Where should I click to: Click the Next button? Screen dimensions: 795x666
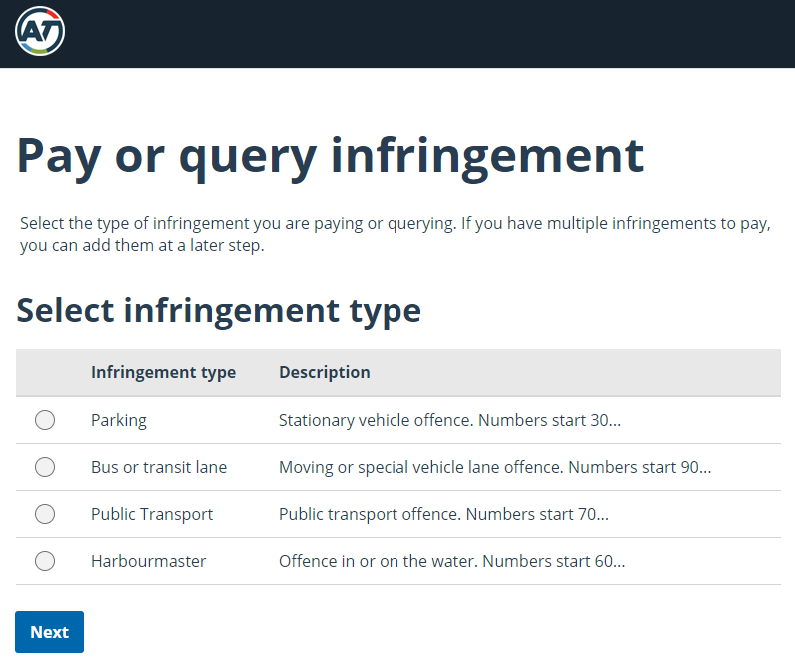pyautogui.click(x=49, y=632)
